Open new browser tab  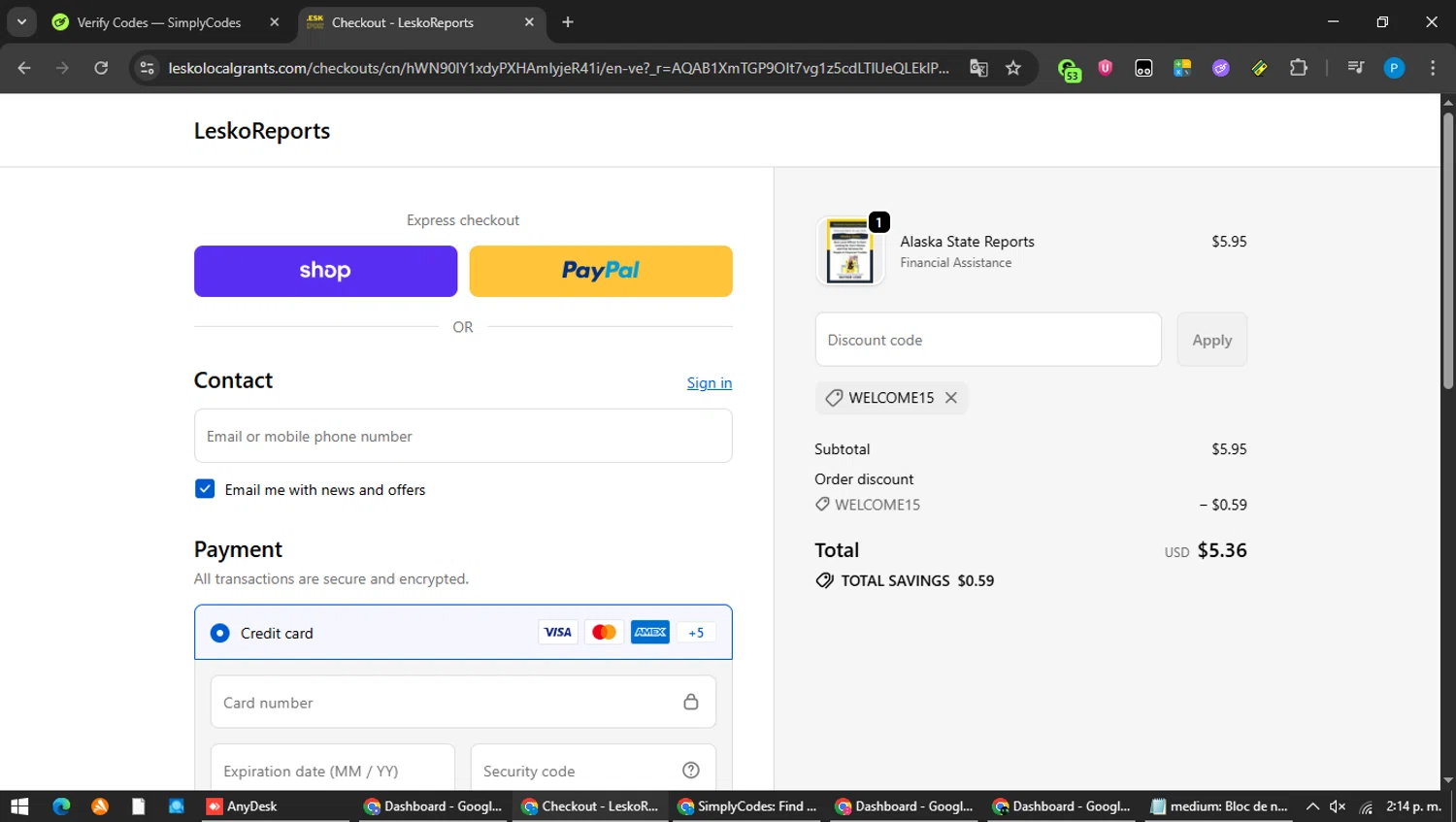click(568, 22)
